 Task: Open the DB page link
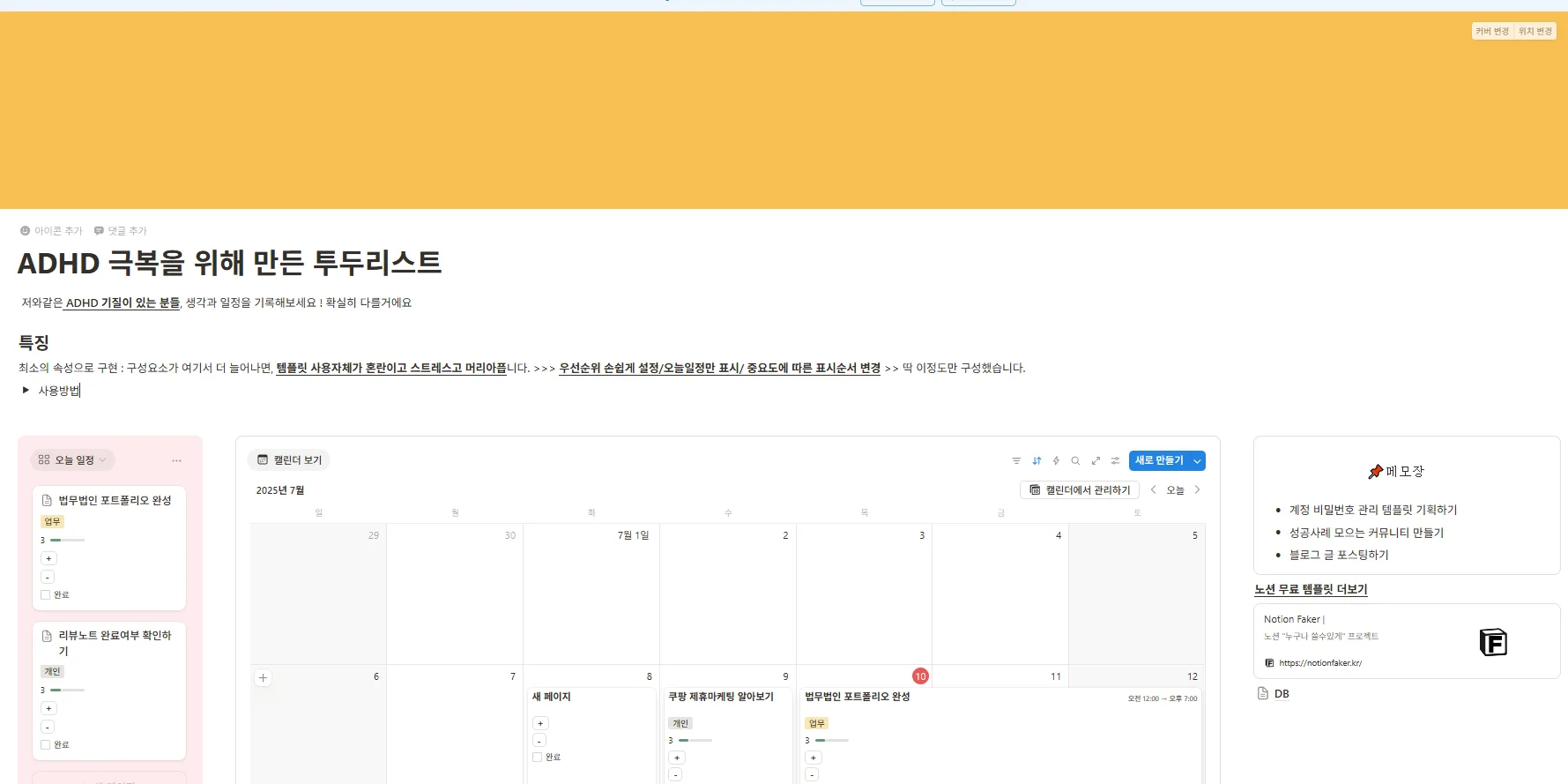(1282, 694)
